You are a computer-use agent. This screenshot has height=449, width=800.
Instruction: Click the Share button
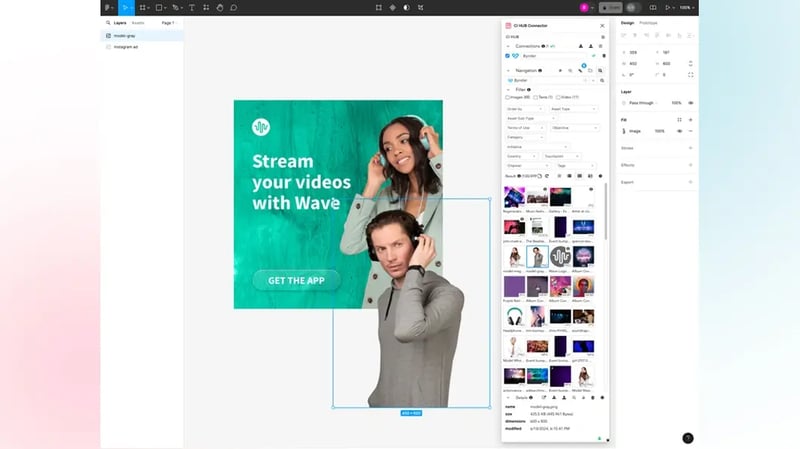tap(611, 8)
